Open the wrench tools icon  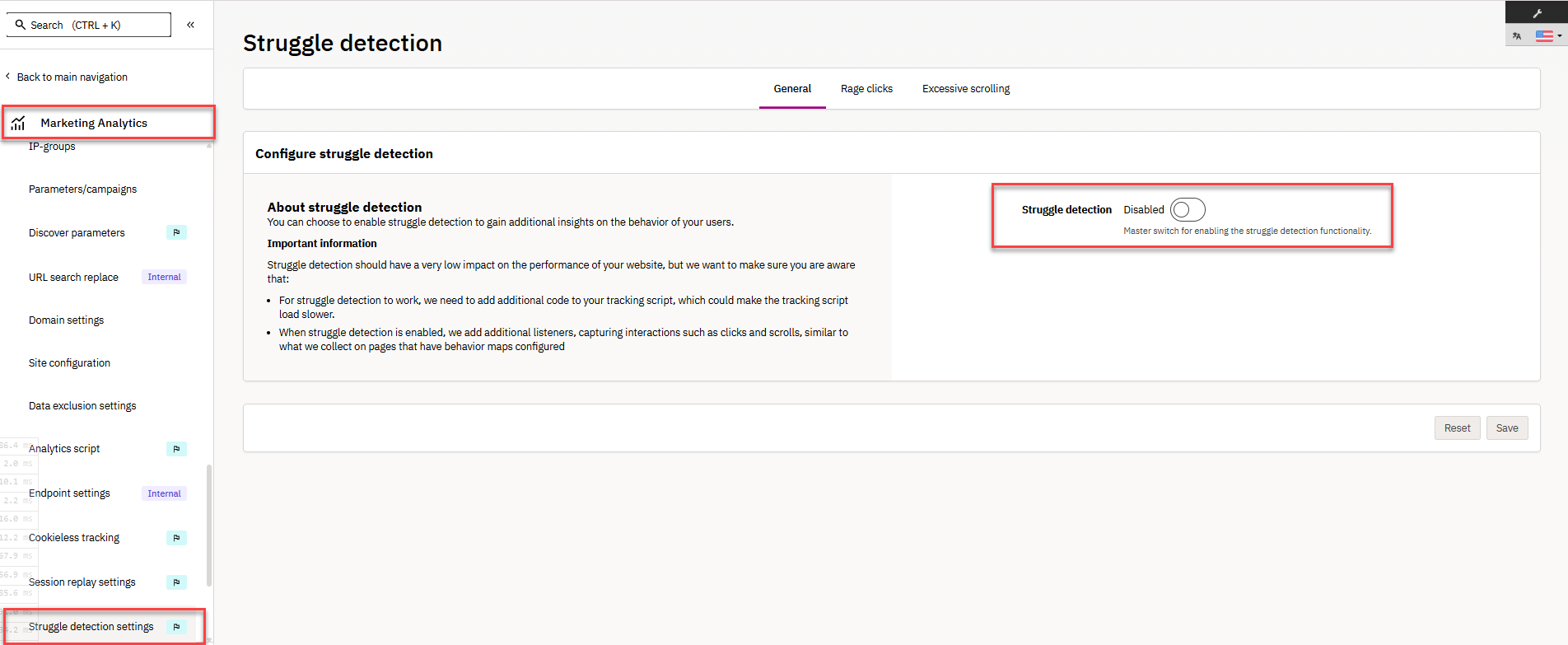(x=1537, y=13)
